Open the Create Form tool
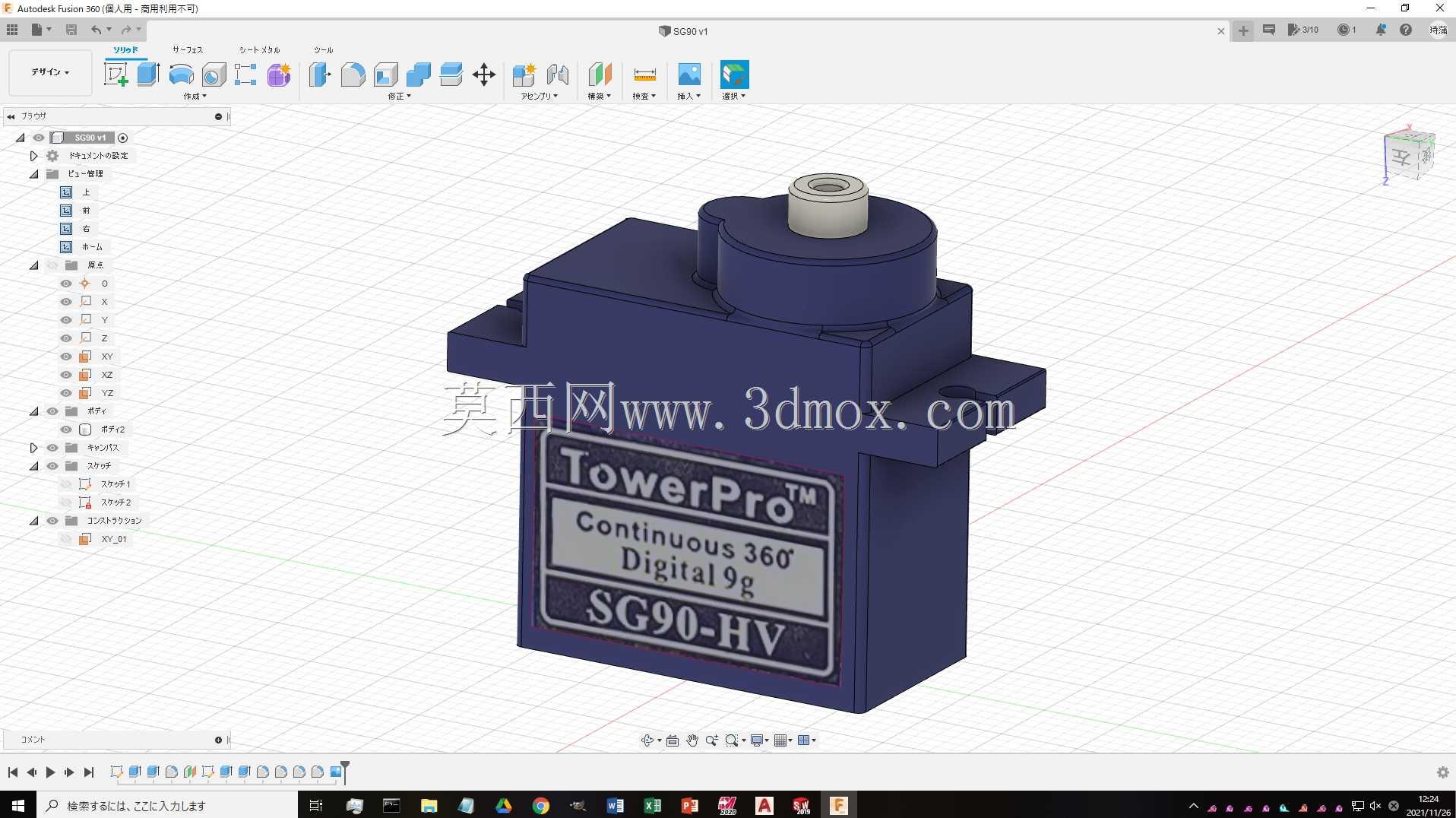Image resolution: width=1456 pixels, height=818 pixels. [279, 75]
